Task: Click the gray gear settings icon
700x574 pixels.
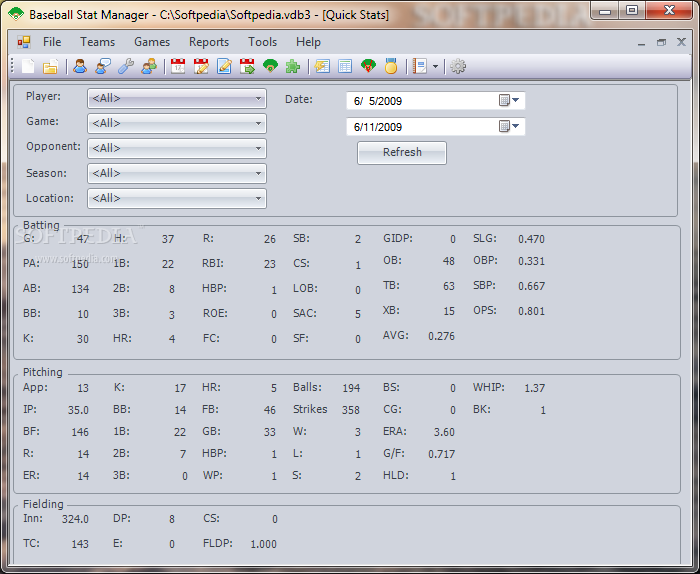Action: [458, 67]
